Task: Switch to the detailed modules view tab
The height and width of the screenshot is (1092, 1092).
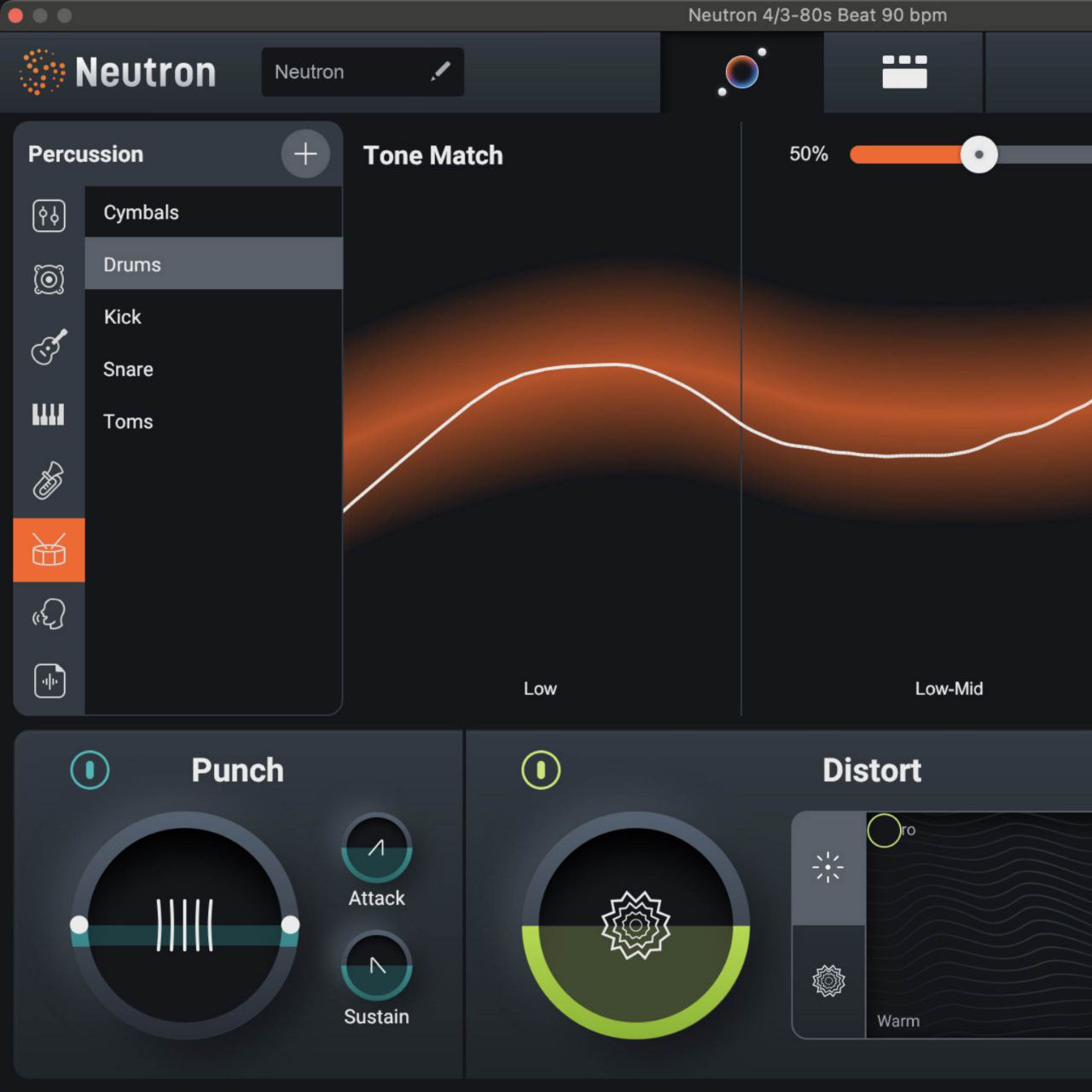Action: [904, 73]
